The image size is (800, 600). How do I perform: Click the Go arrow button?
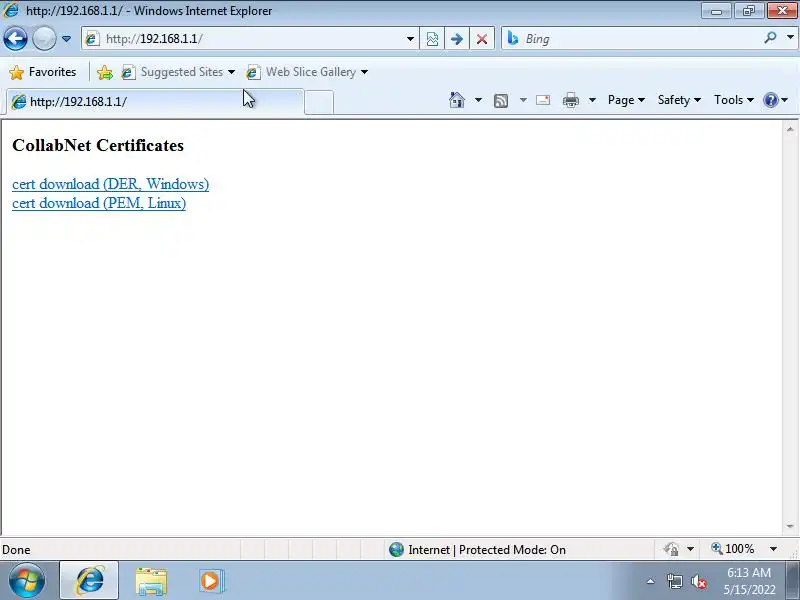[457, 39]
